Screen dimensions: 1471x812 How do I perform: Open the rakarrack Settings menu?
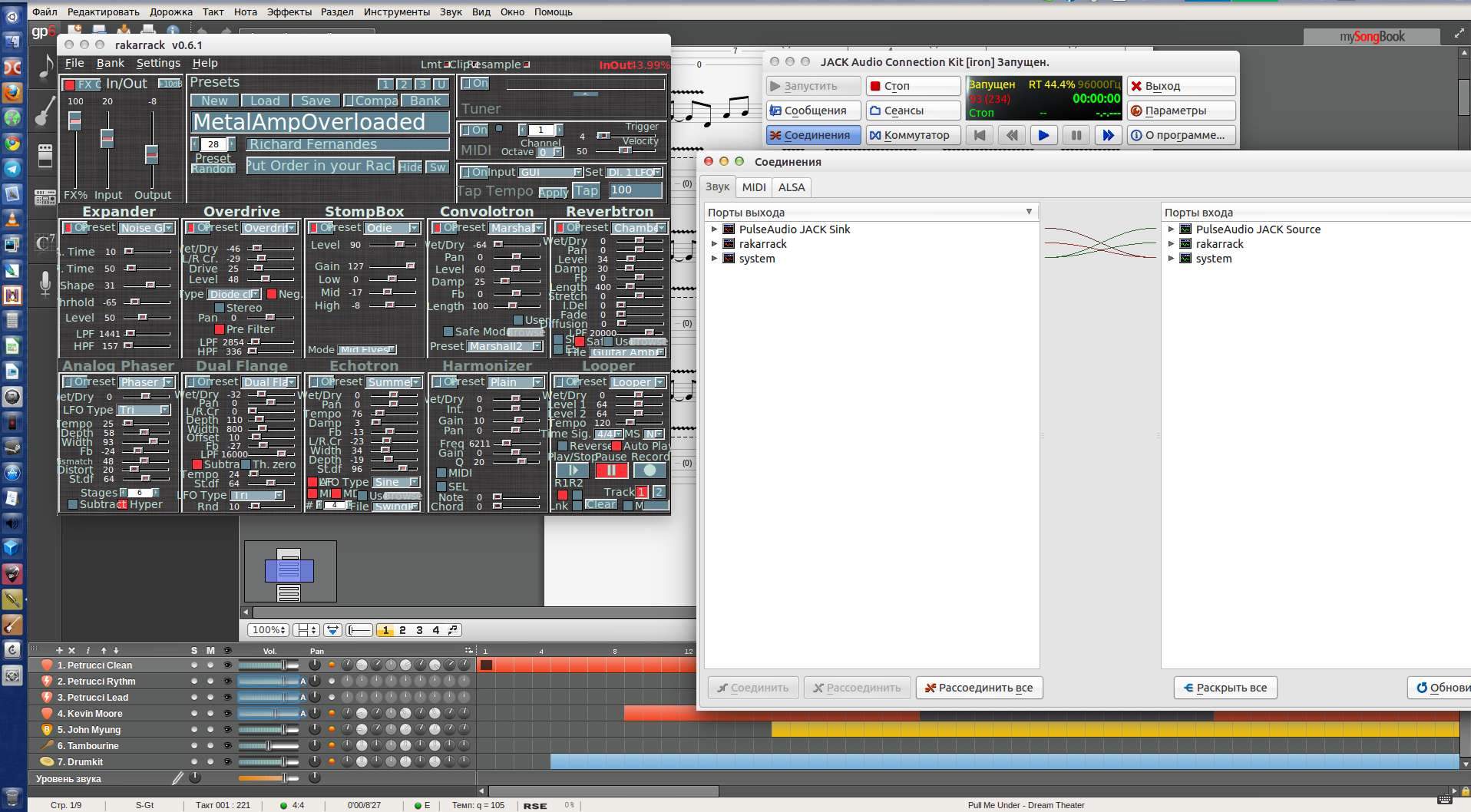[158, 64]
